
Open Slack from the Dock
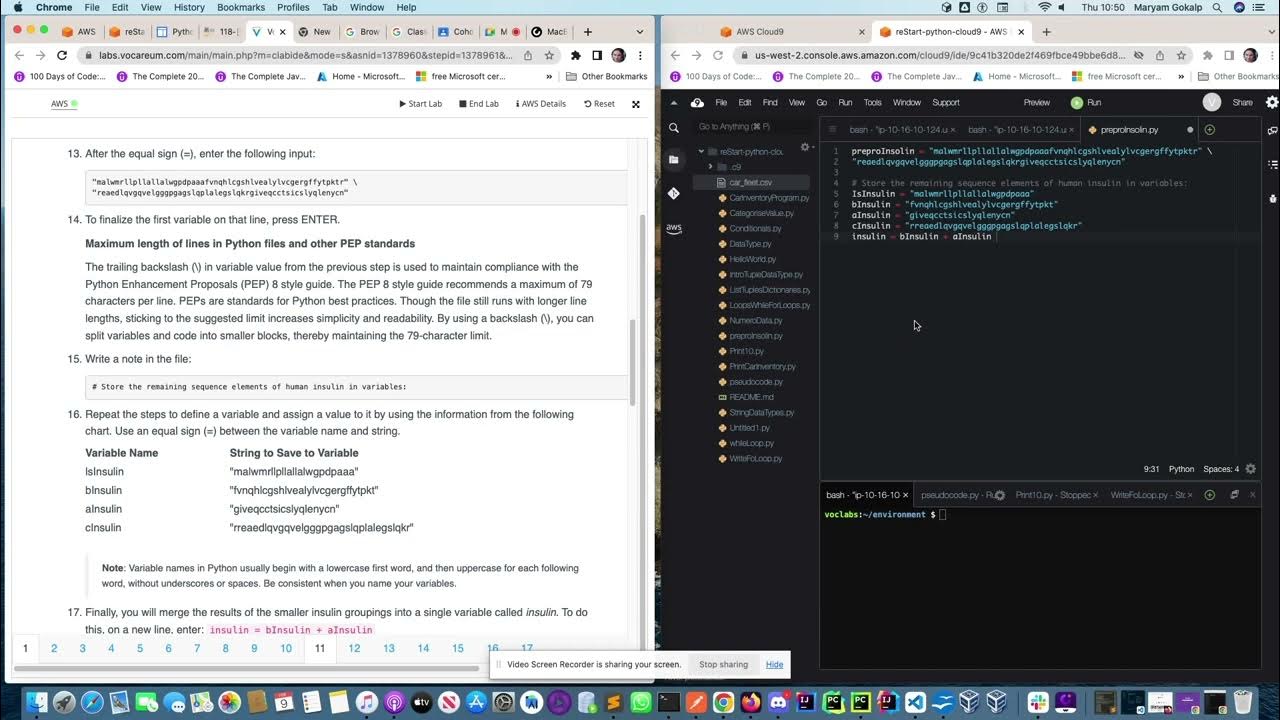click(1038, 702)
